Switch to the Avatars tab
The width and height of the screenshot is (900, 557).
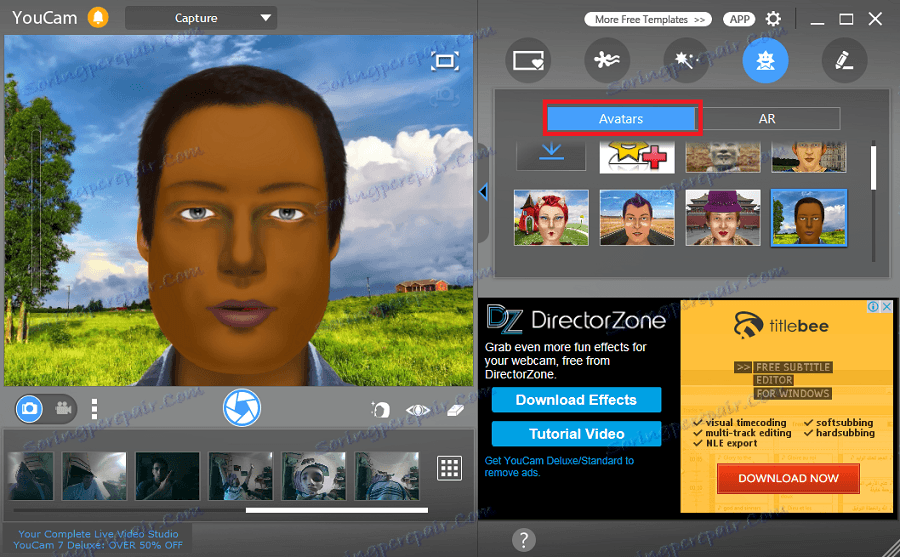tap(621, 119)
